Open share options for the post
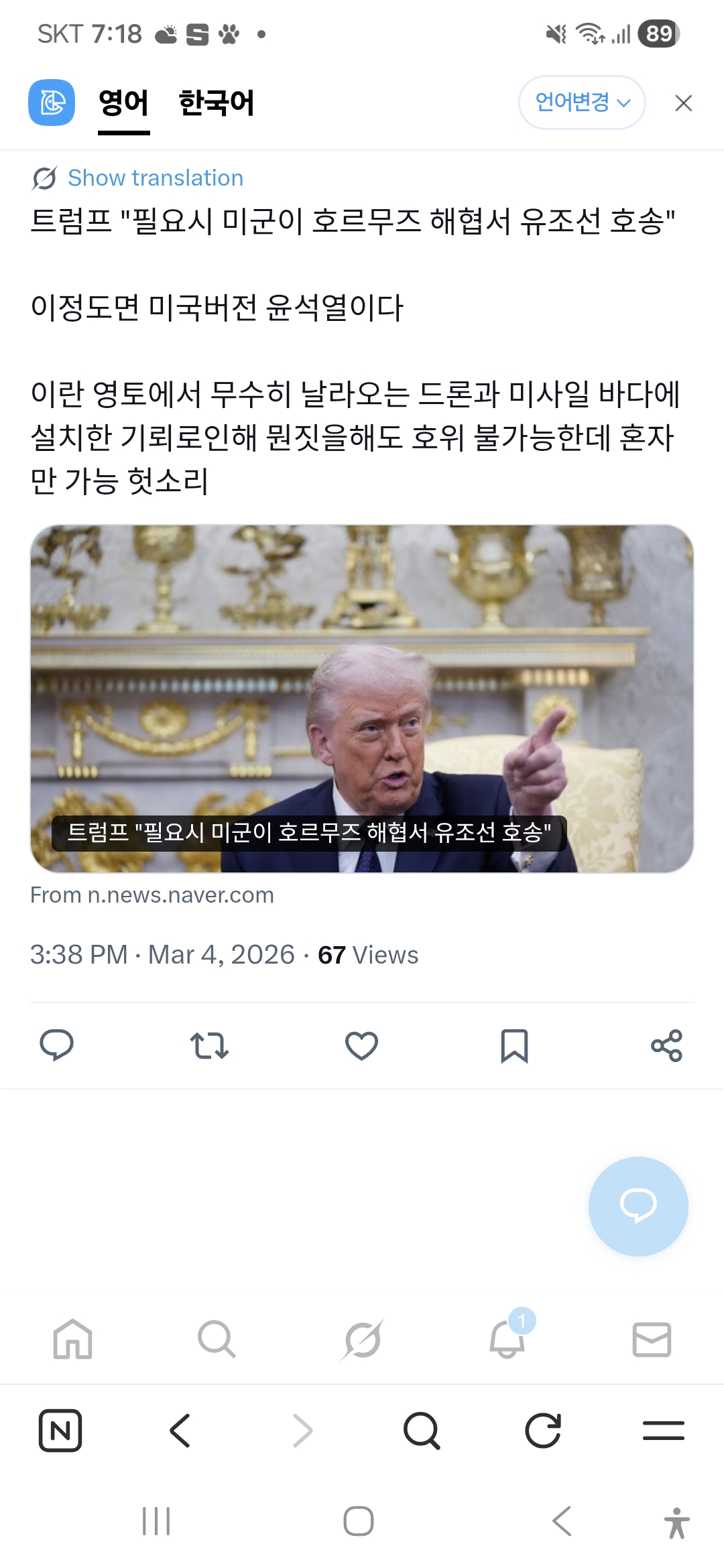 (666, 1045)
